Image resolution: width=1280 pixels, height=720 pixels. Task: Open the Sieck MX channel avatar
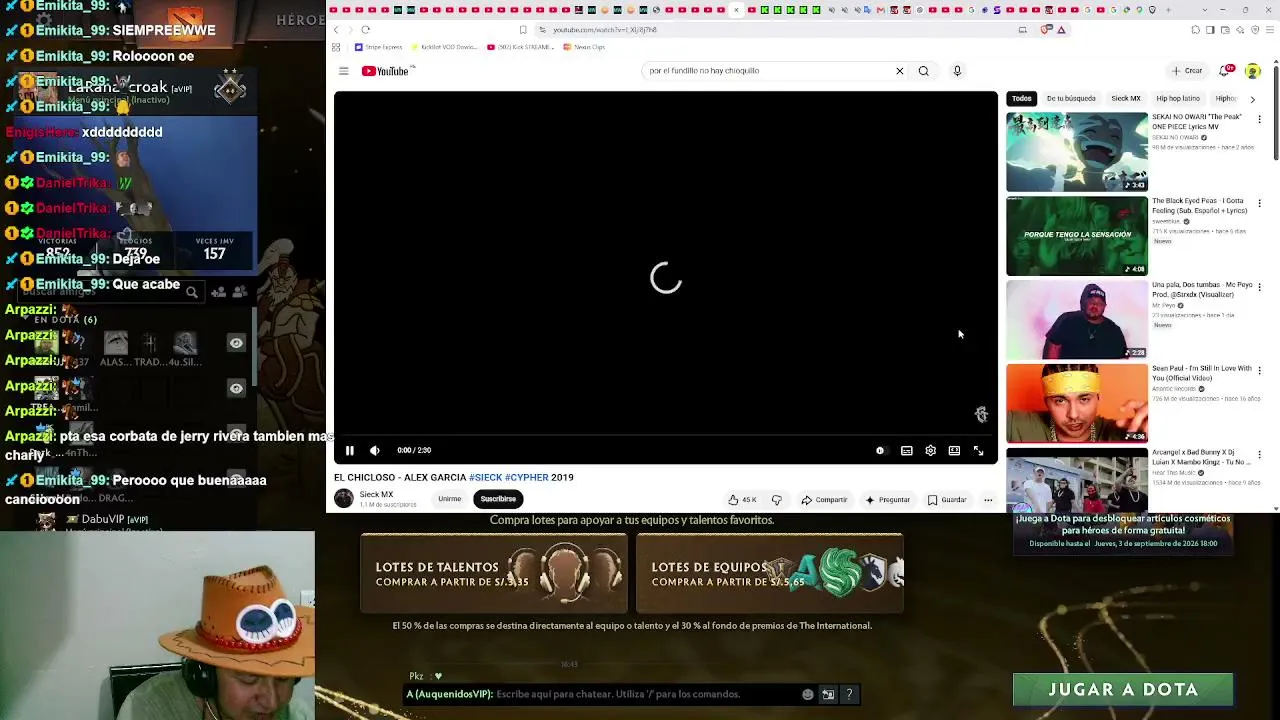[344, 498]
